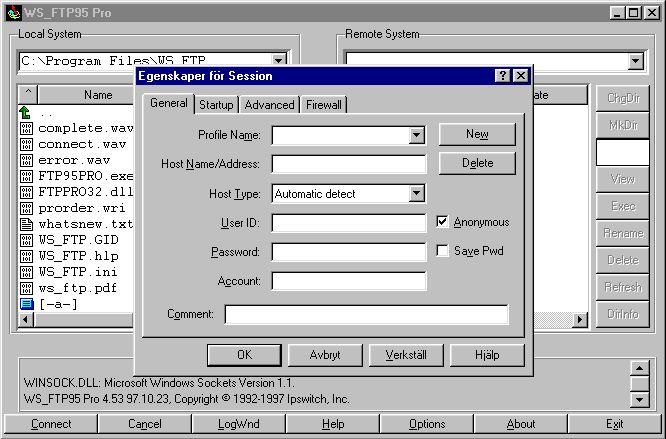Click the WS_FTP95 Pro title bar app icon

pyautogui.click(x=14, y=13)
